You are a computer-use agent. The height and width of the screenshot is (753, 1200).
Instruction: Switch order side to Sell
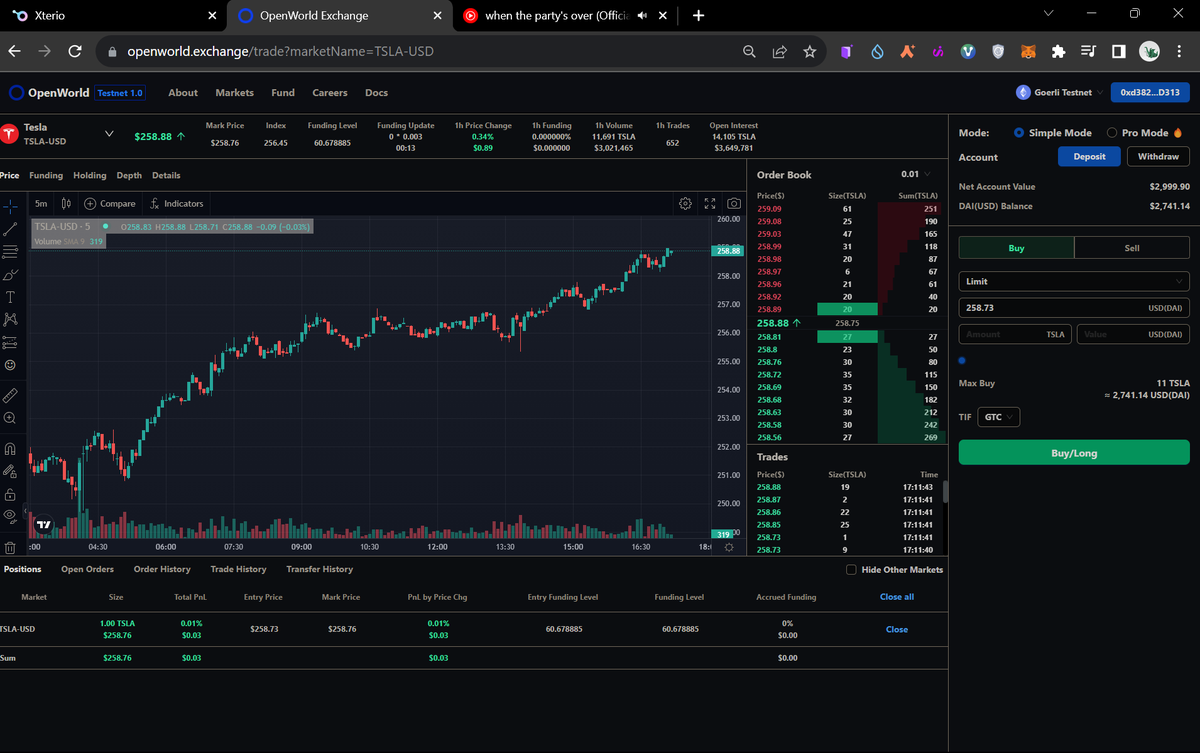pyautogui.click(x=1132, y=248)
